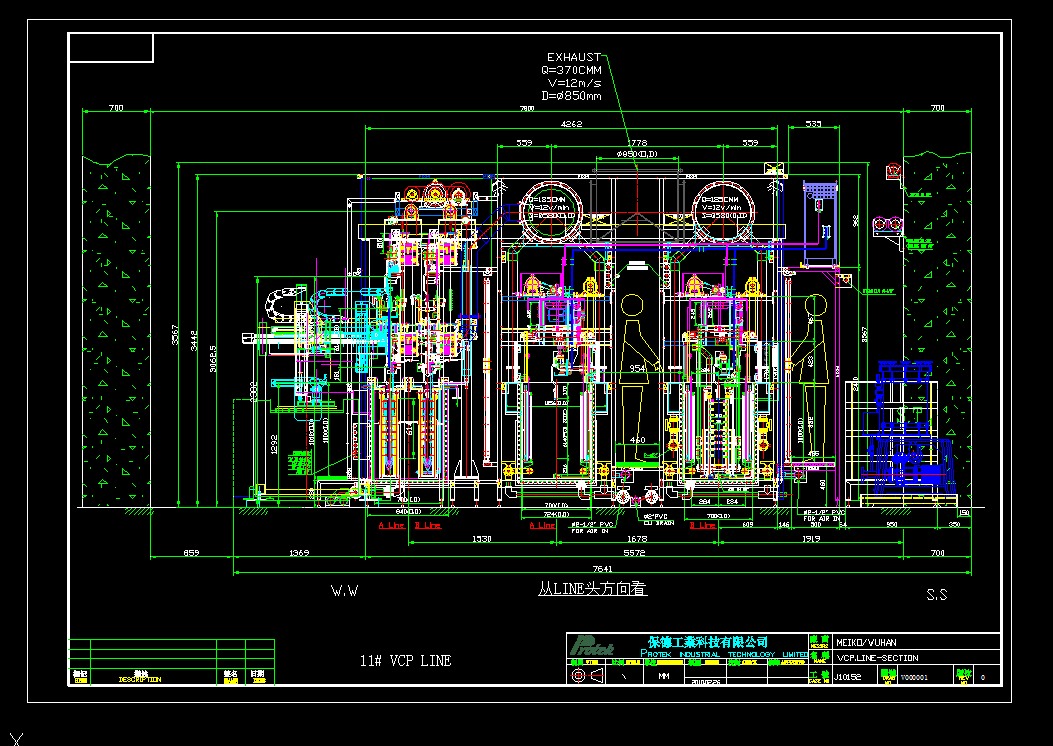The height and width of the screenshot is (746, 1053).
Task: Click the Protek logo in title block
Action: [x=592, y=647]
